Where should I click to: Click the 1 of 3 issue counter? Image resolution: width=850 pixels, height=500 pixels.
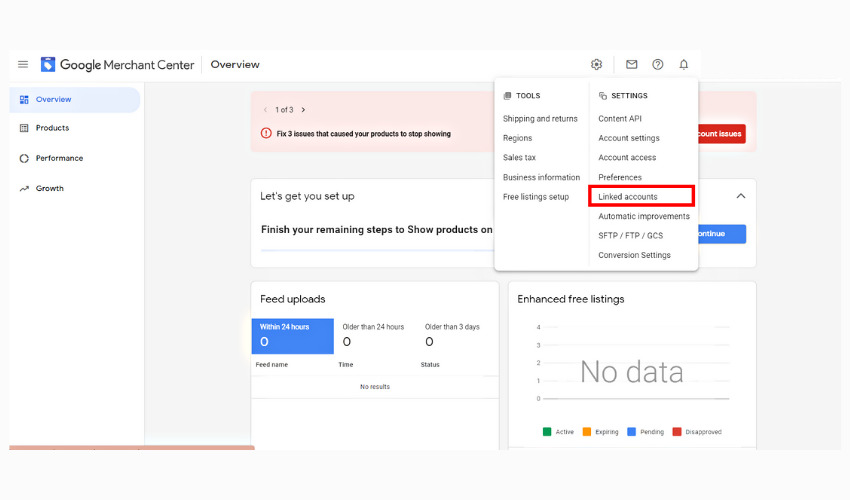click(284, 110)
